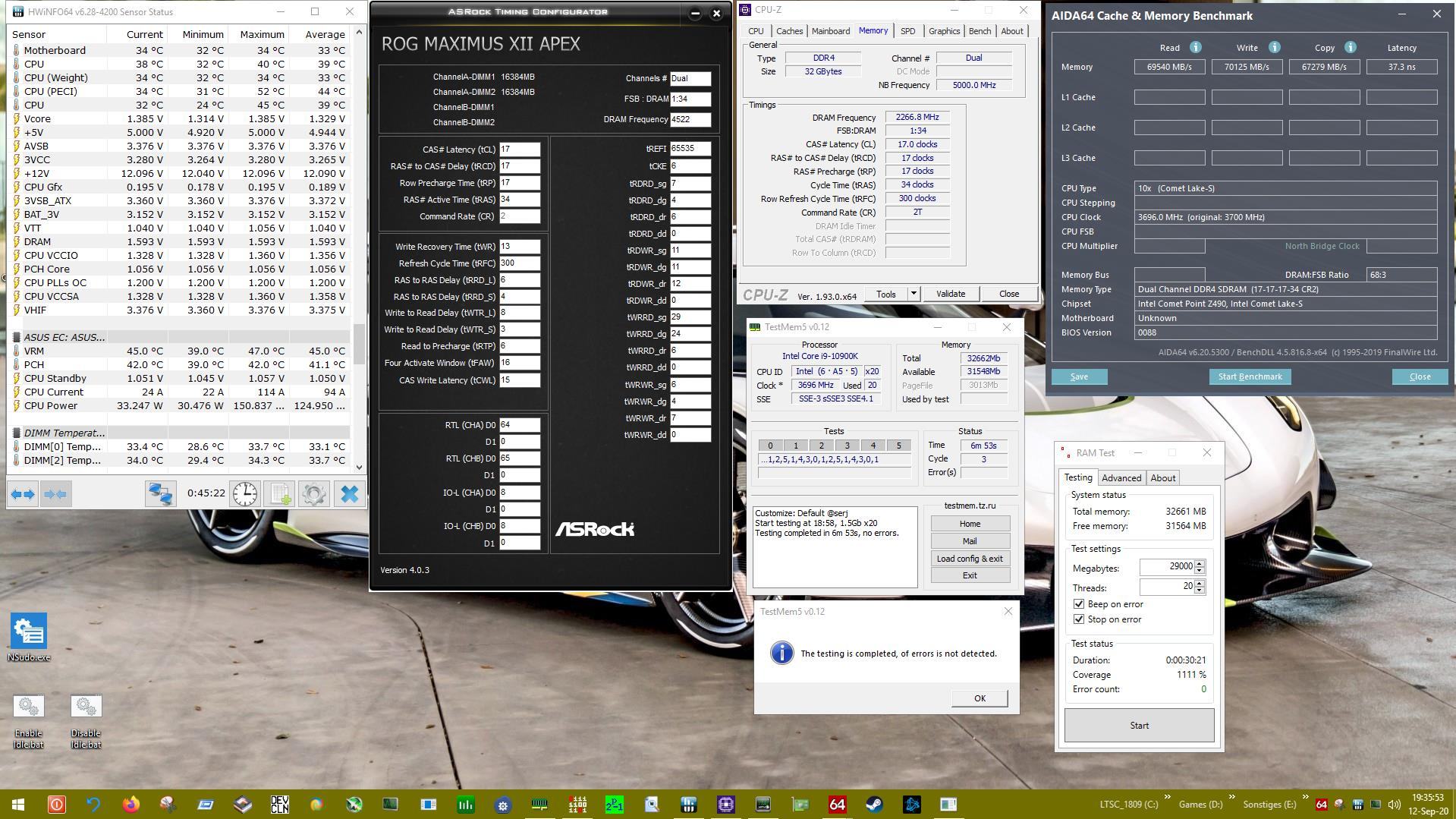Click red power button taskbar icon
Image resolution: width=1456 pixels, height=819 pixels.
point(56,805)
